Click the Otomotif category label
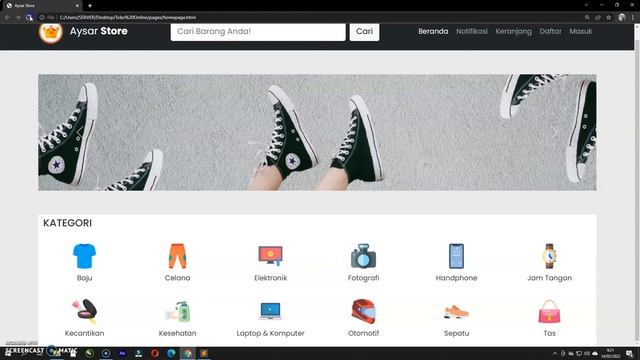The width and height of the screenshot is (640, 360). 363,333
